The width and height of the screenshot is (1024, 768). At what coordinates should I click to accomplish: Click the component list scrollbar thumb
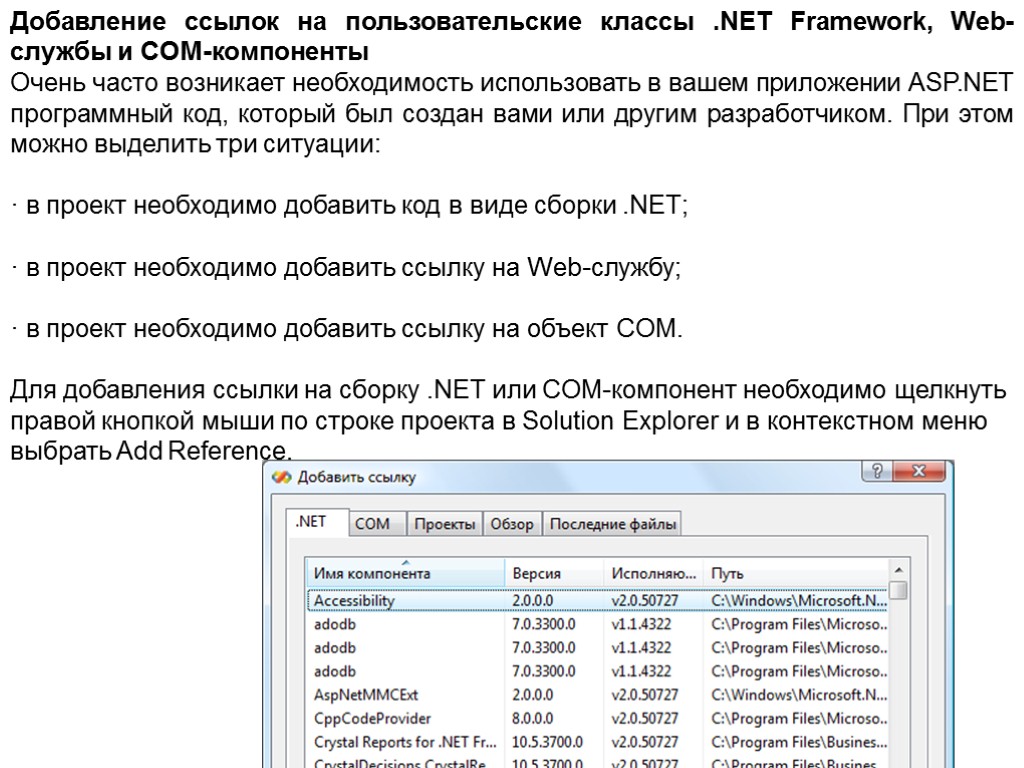[899, 589]
